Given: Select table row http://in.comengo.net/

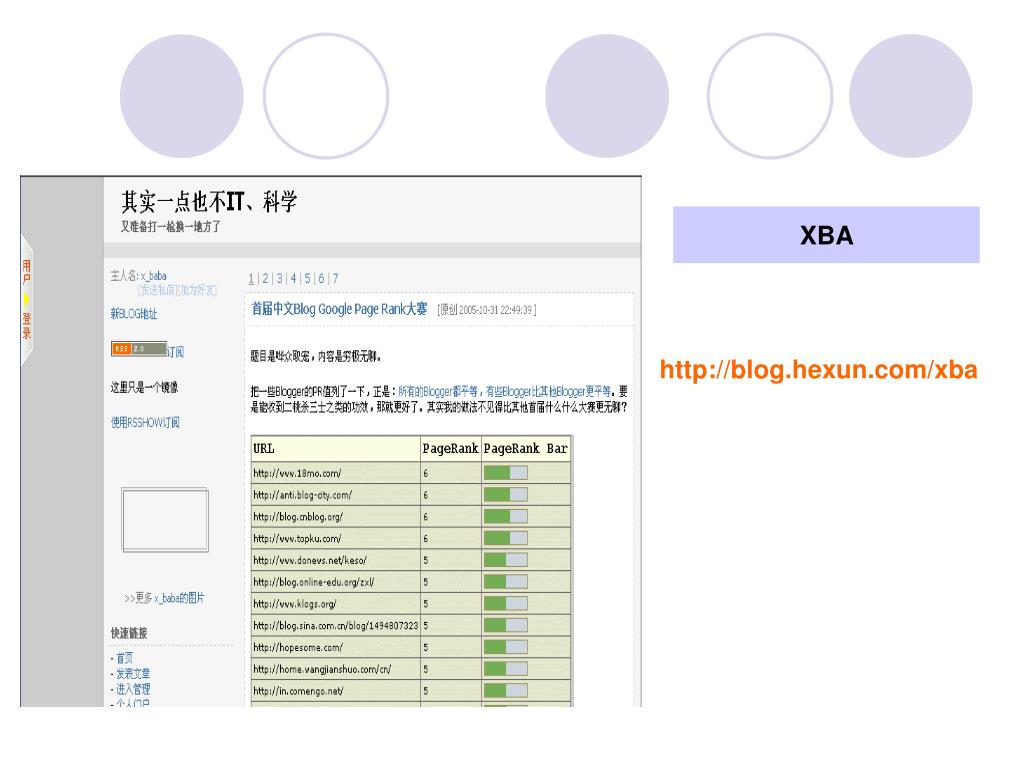Looking at the screenshot, I should pyautogui.click(x=411, y=691).
